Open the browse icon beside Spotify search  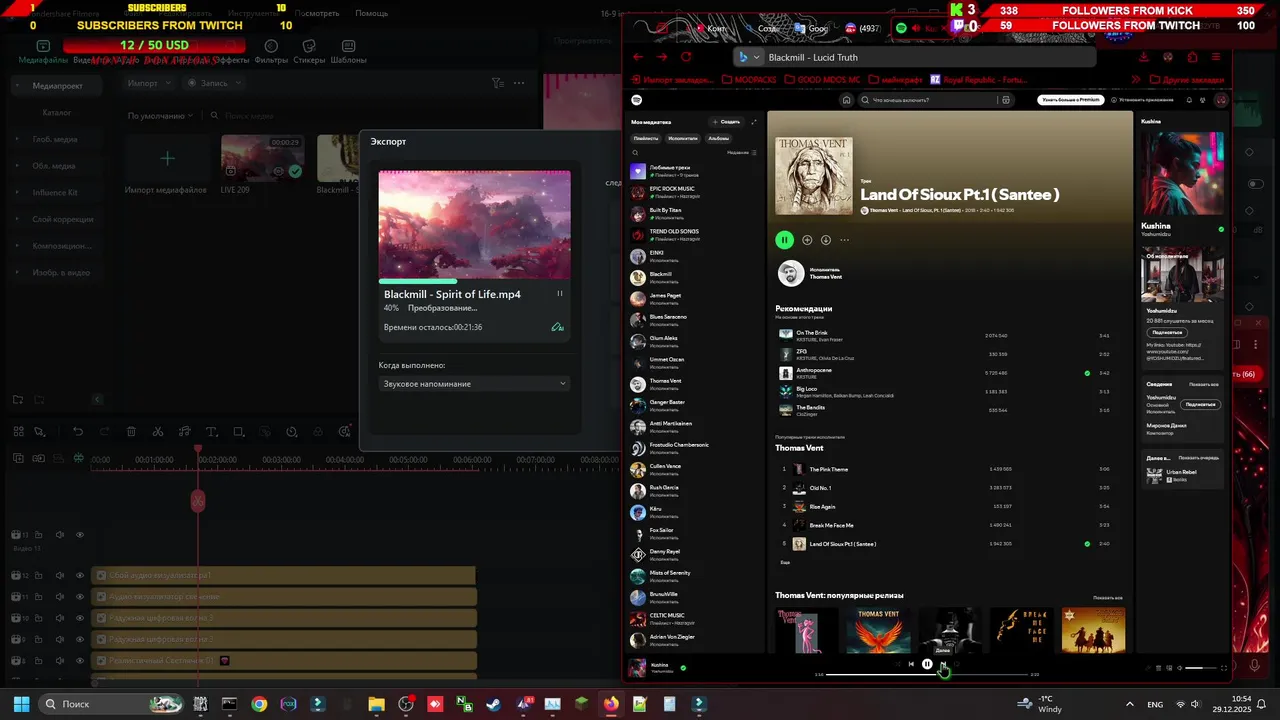pos(1006,100)
